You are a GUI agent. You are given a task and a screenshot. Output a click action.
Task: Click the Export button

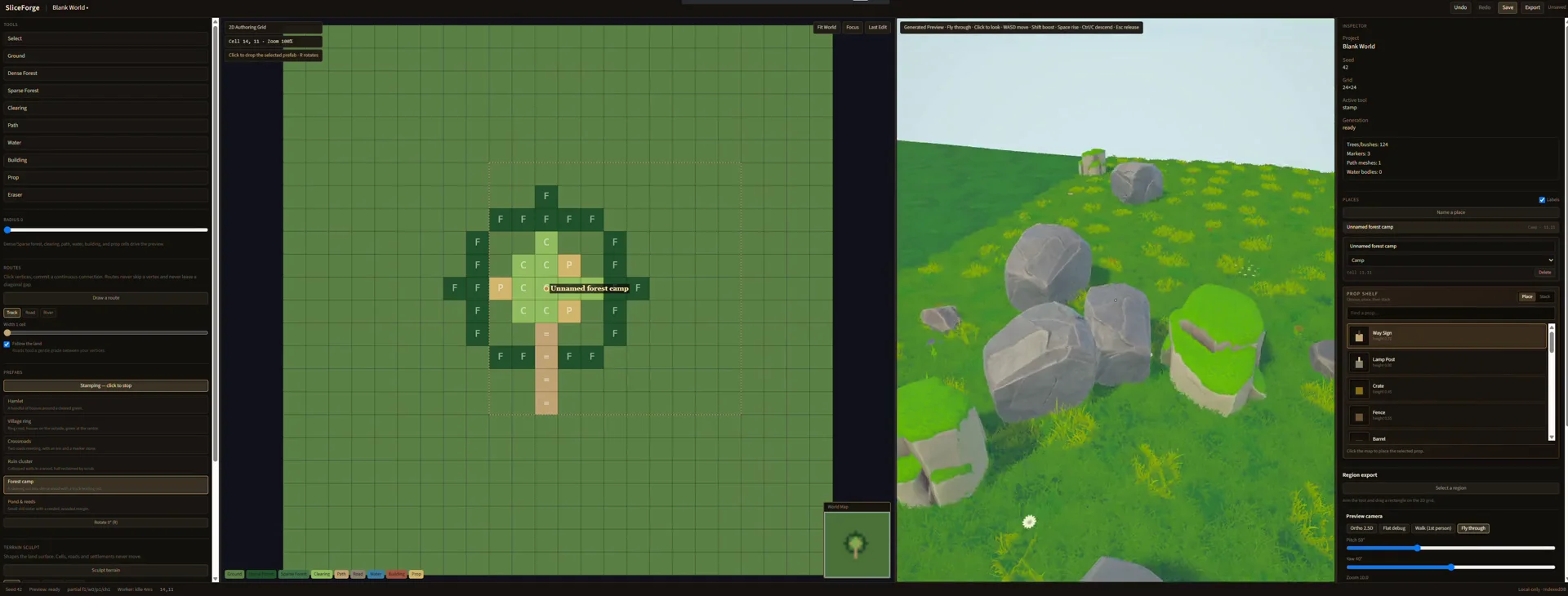[x=1532, y=7]
